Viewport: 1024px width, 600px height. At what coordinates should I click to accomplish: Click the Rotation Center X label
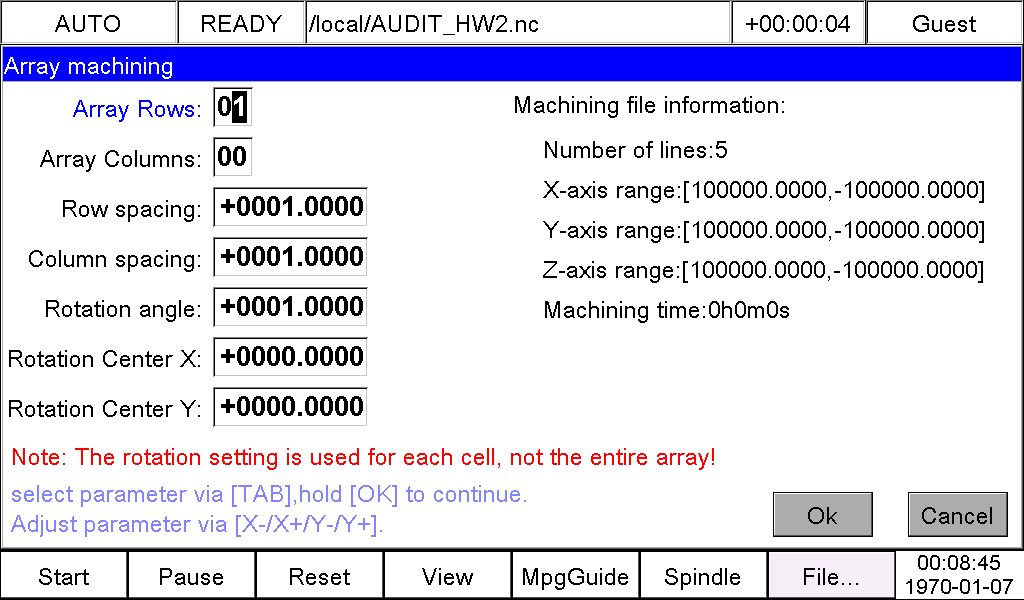click(104, 358)
